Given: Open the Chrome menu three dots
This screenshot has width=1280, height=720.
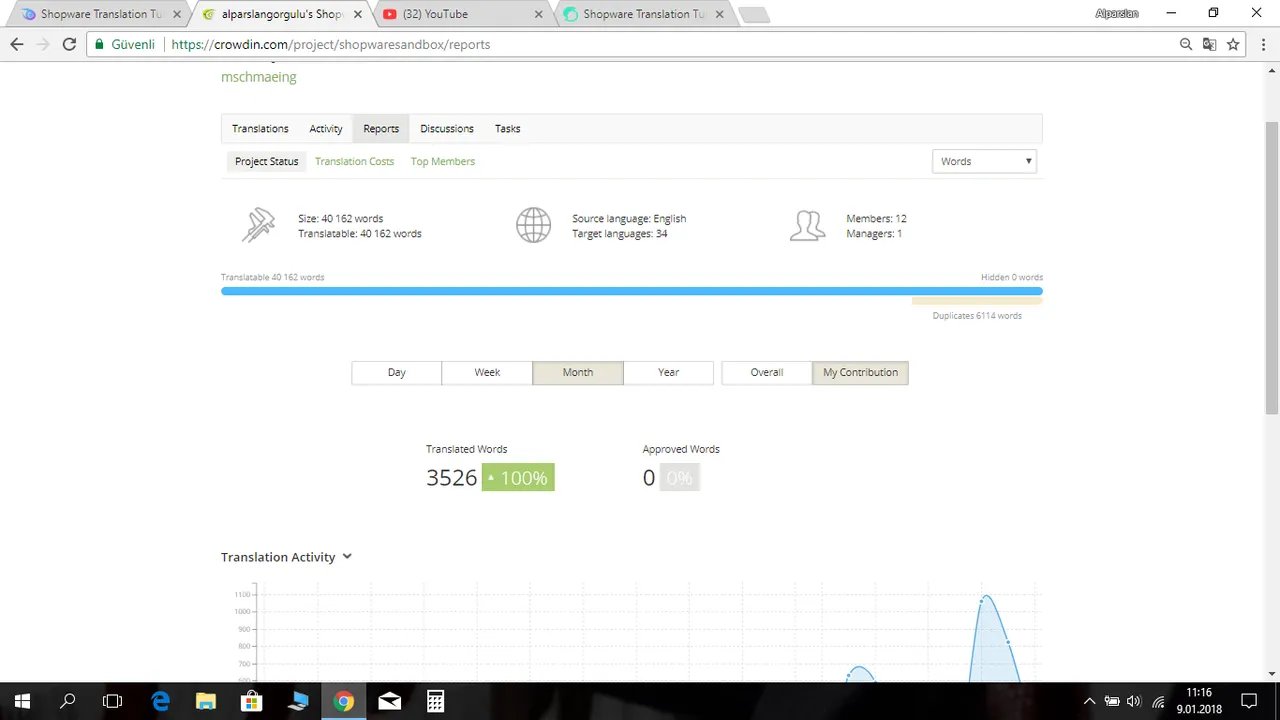Looking at the screenshot, I should tap(1261, 44).
